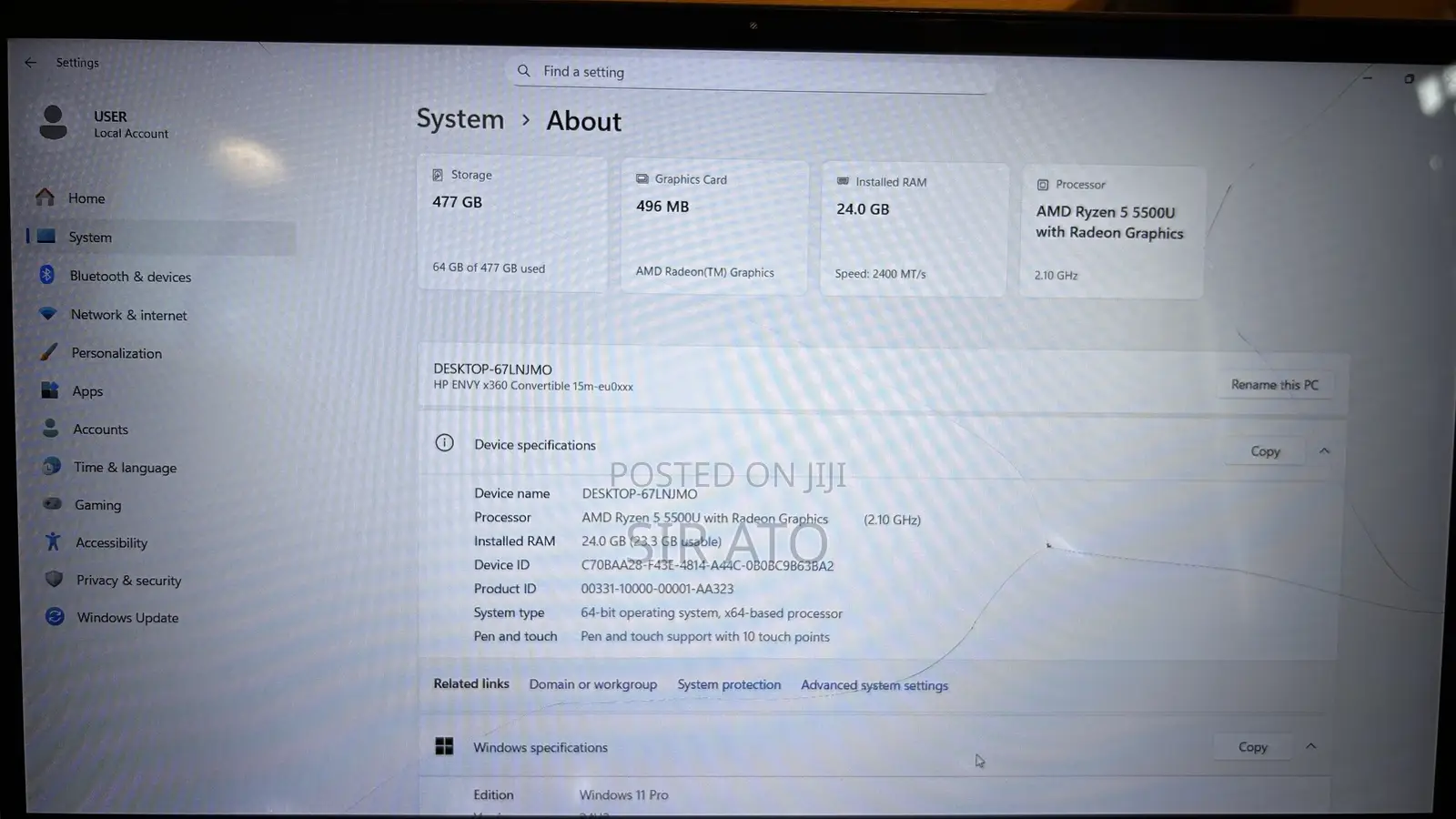Click the Personalization paintbrush icon

pyautogui.click(x=49, y=351)
